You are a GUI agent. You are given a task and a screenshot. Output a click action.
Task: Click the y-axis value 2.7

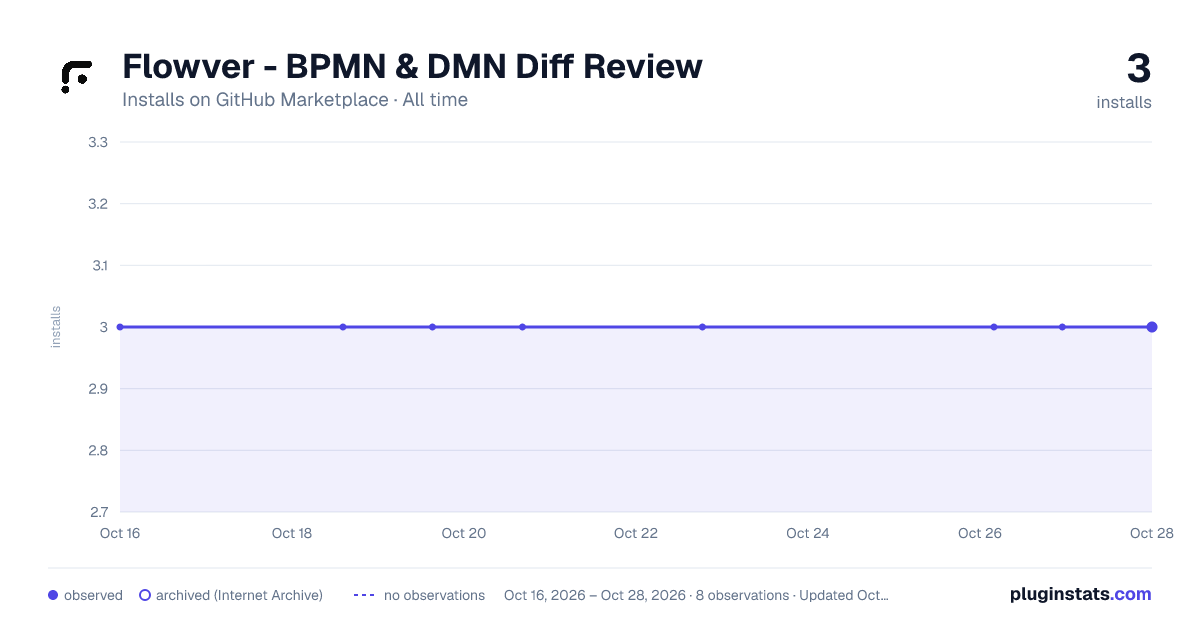tap(98, 512)
